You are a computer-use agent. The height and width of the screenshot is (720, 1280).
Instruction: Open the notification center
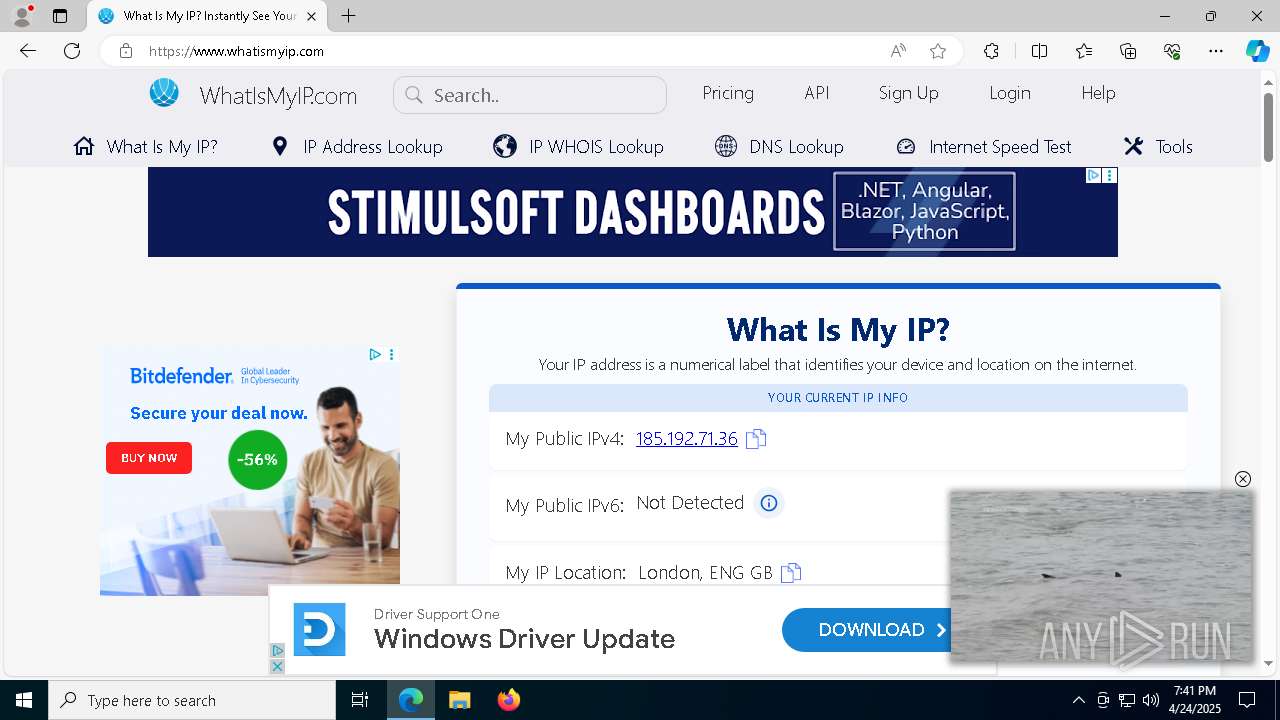click(1247, 700)
